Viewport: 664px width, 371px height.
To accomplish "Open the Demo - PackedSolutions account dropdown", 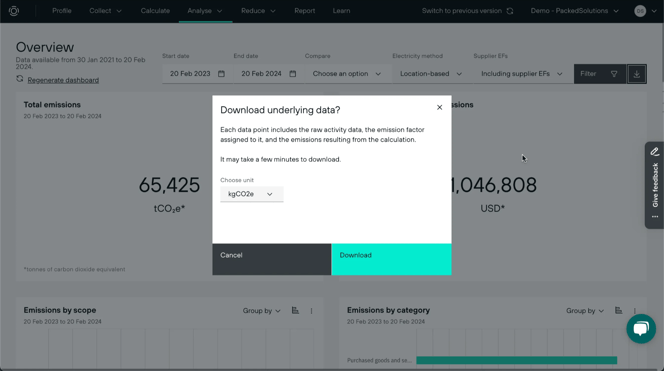I will (x=575, y=11).
